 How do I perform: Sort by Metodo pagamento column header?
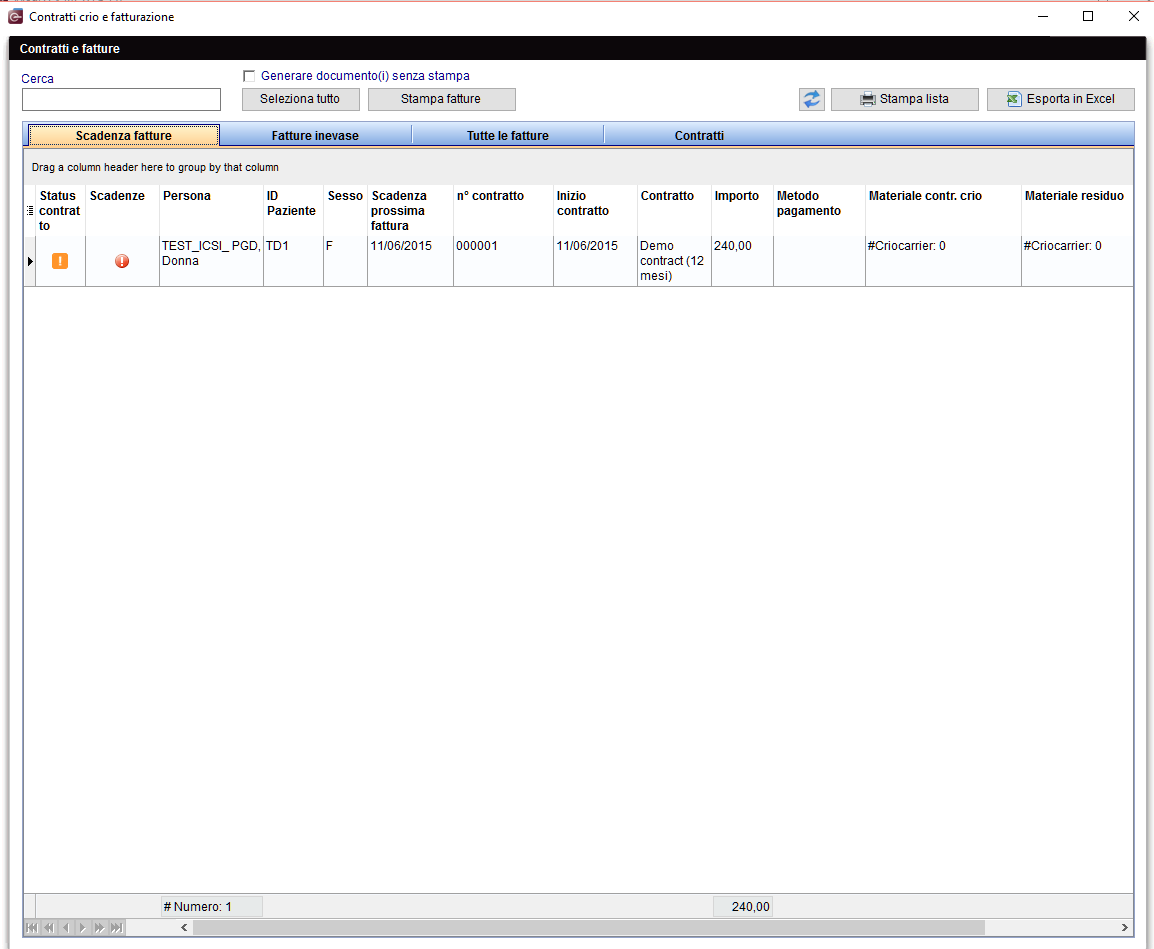coord(819,211)
